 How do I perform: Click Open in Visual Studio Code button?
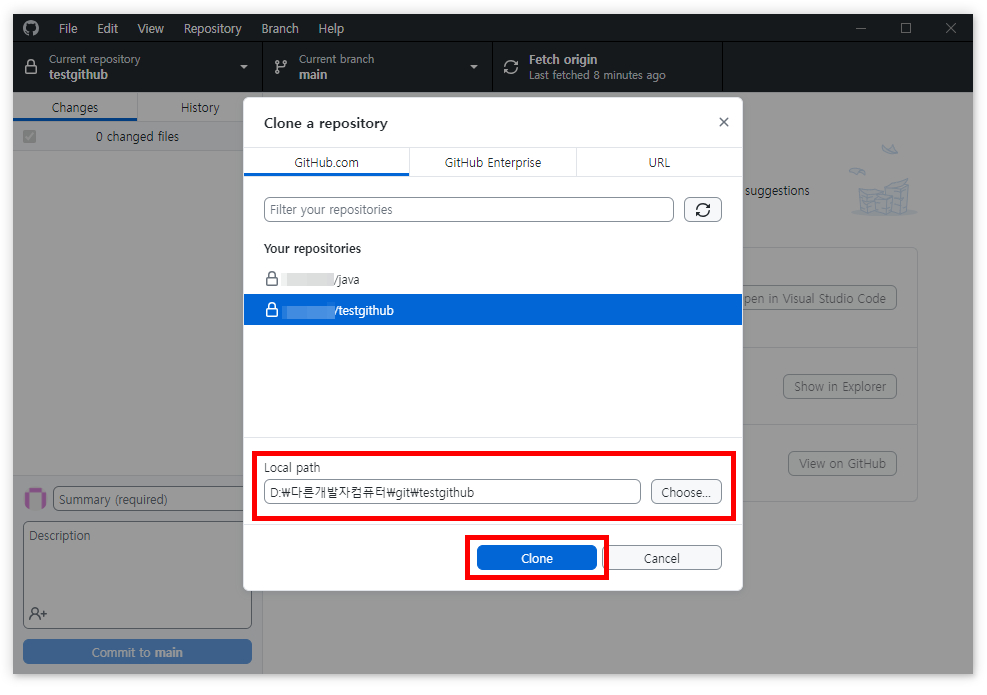[x=820, y=298]
